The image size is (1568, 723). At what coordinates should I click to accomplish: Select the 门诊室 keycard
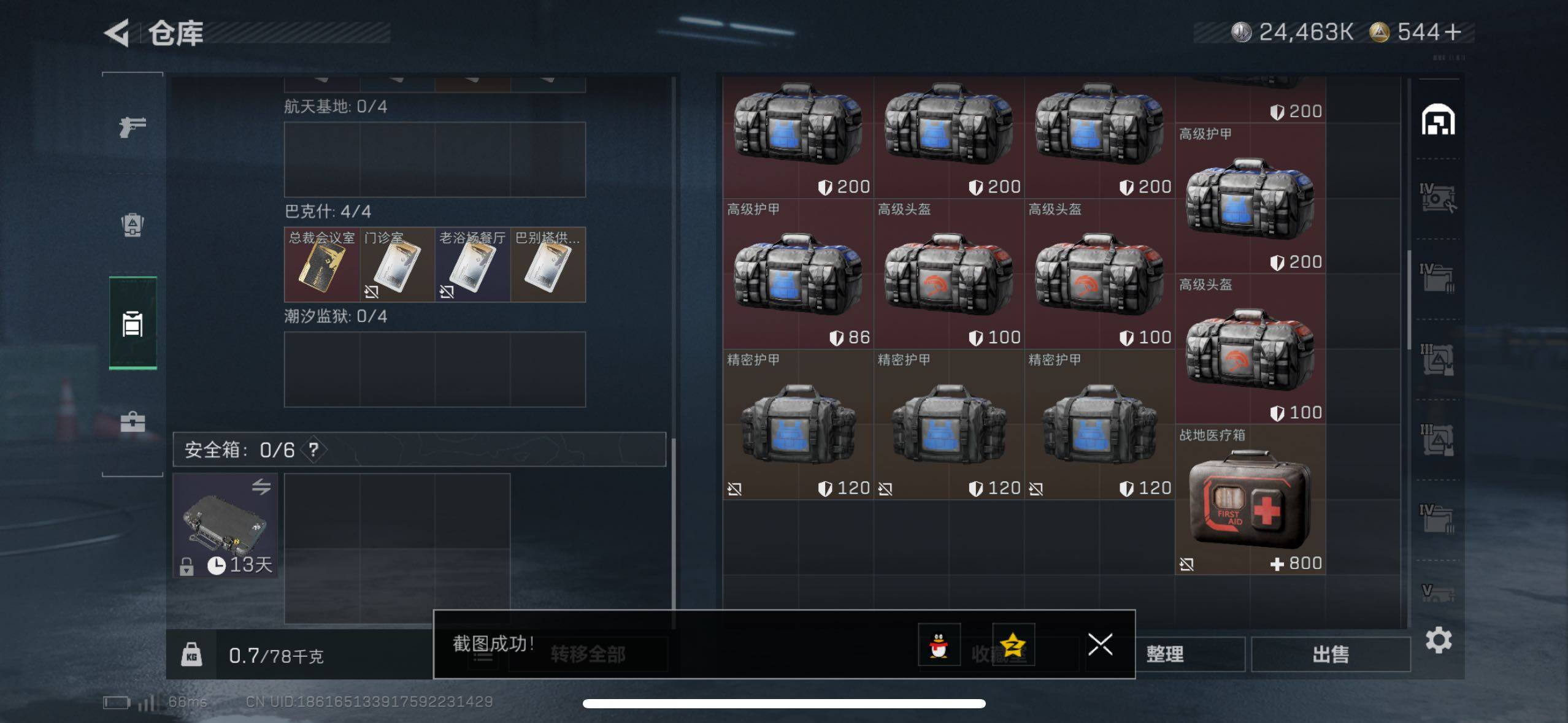tap(397, 264)
